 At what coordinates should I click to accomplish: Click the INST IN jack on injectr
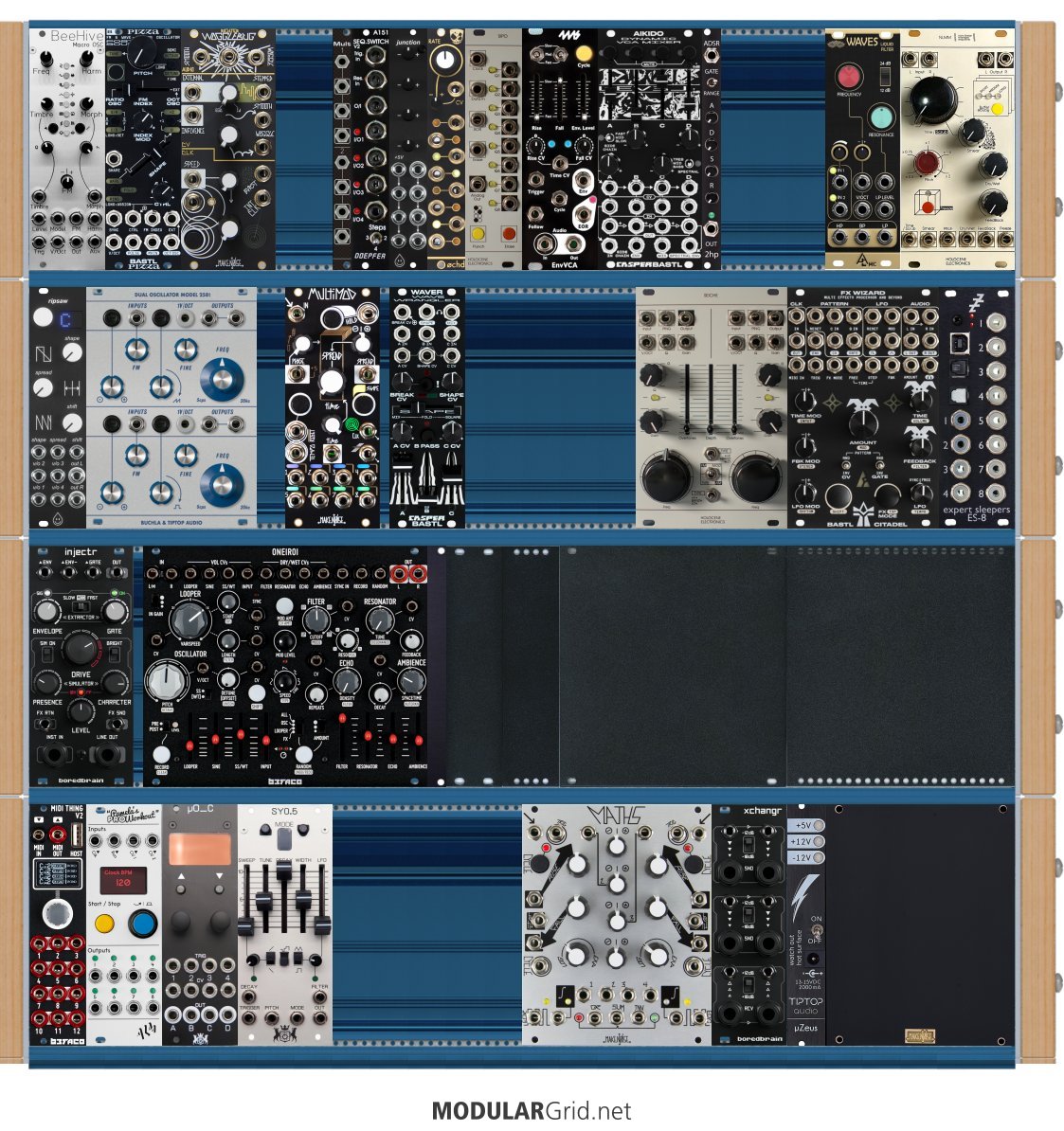55,755
